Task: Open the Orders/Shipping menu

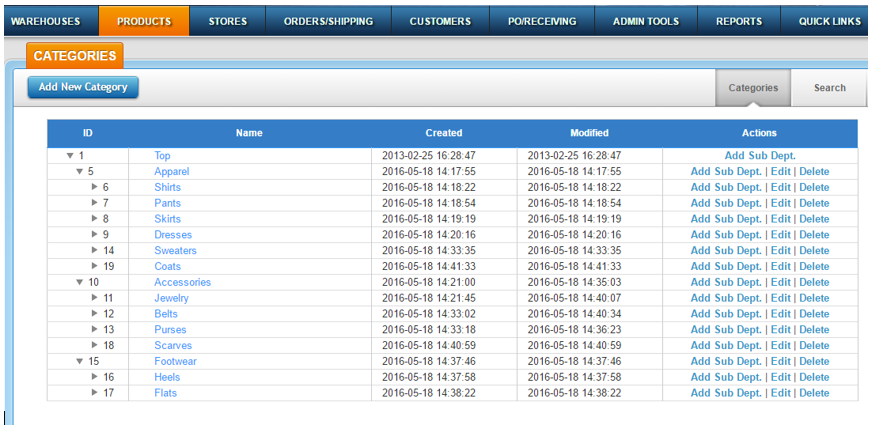Action: tap(328, 21)
